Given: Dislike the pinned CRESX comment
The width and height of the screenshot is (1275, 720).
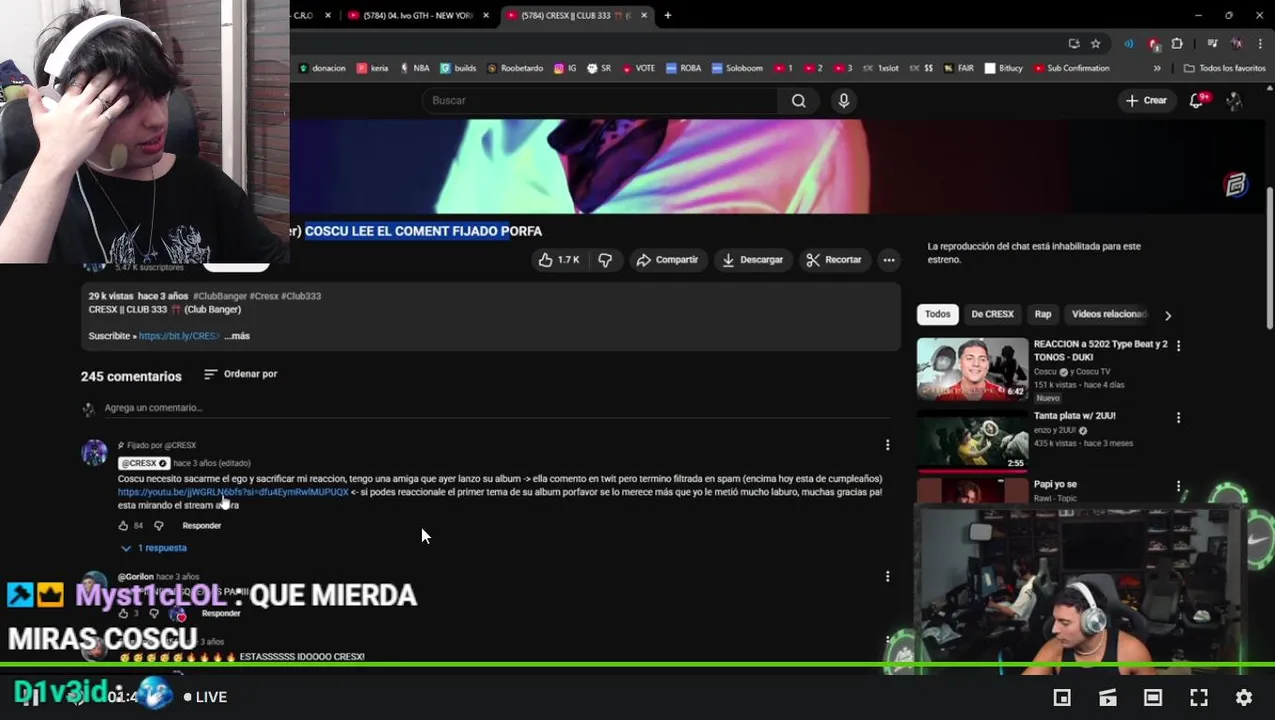Looking at the screenshot, I should pyautogui.click(x=158, y=525).
